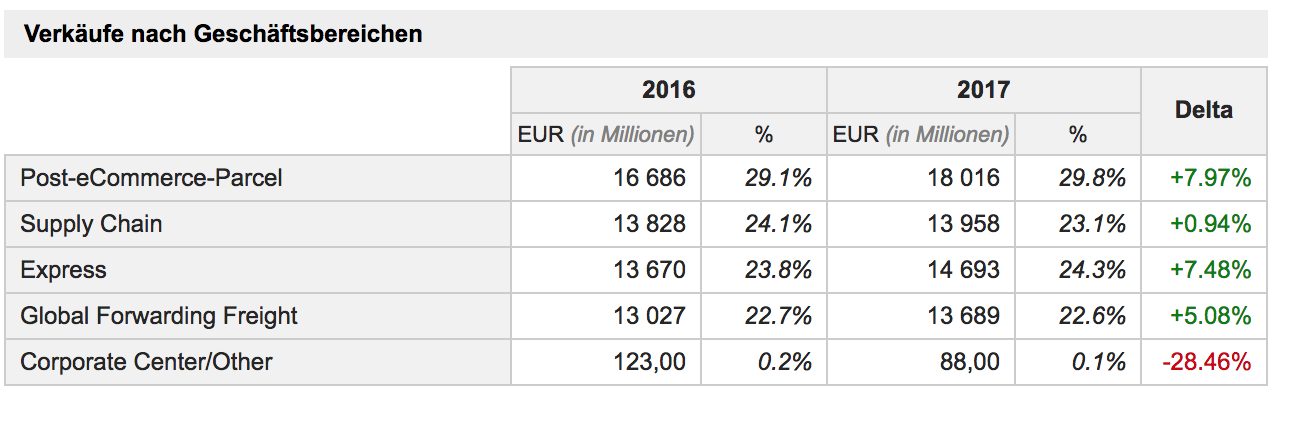1304x424 pixels.
Task: Select the 24.1% Supply Chain share cell
Action: tap(778, 224)
